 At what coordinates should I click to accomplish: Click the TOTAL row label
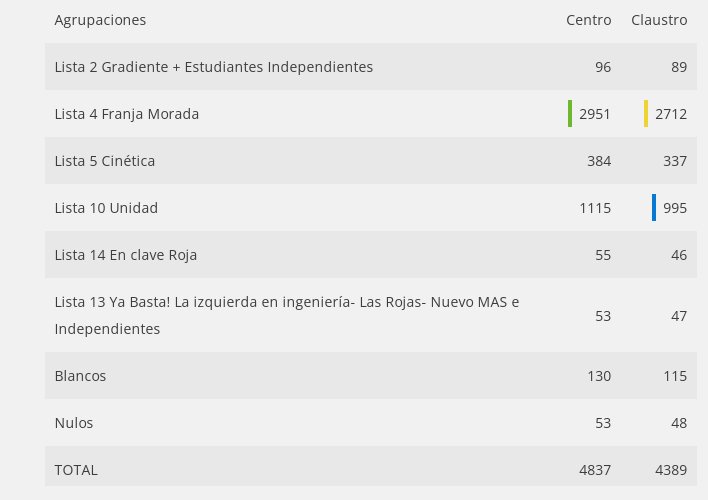[76, 470]
